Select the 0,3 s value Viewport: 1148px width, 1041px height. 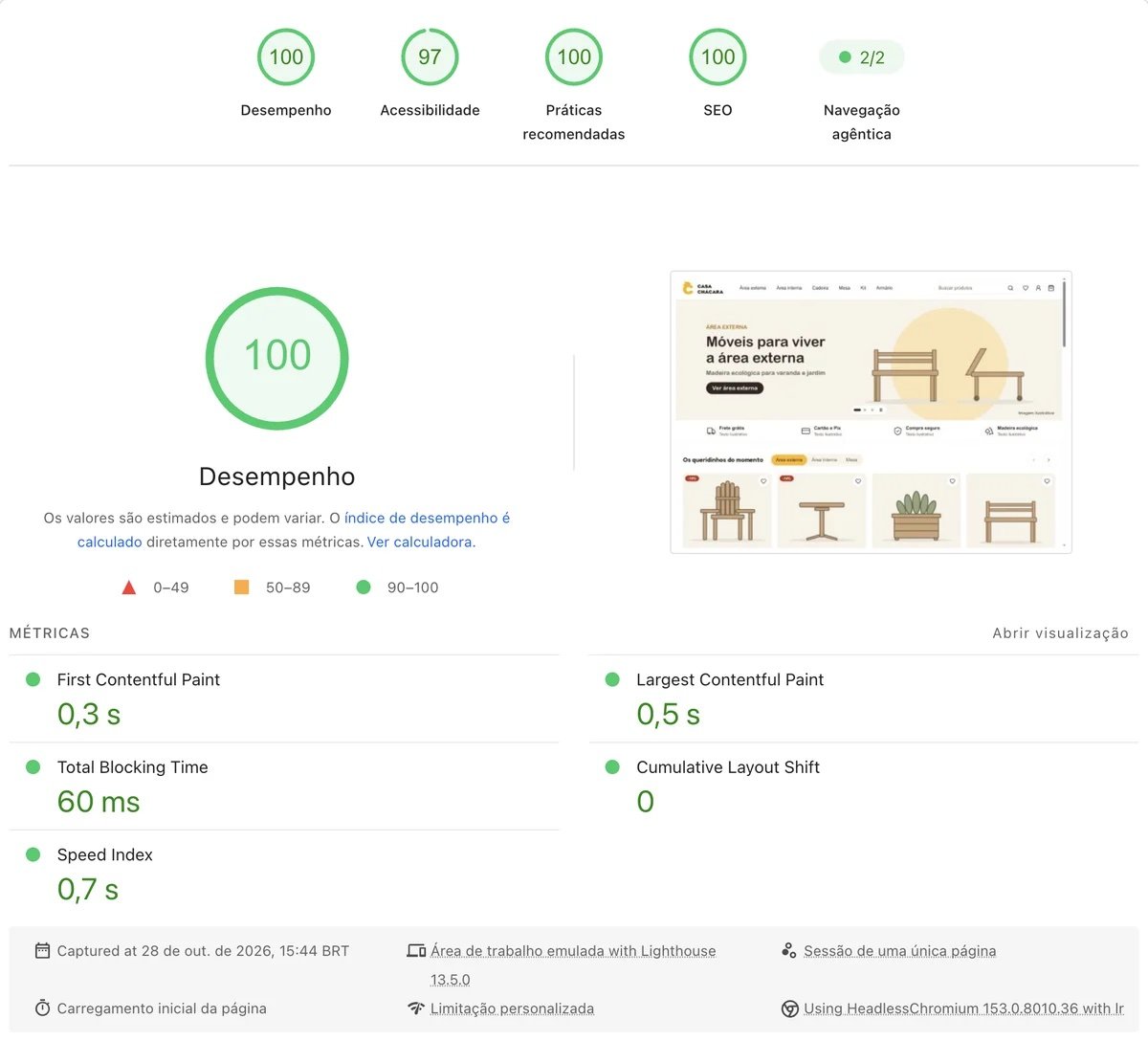89,715
